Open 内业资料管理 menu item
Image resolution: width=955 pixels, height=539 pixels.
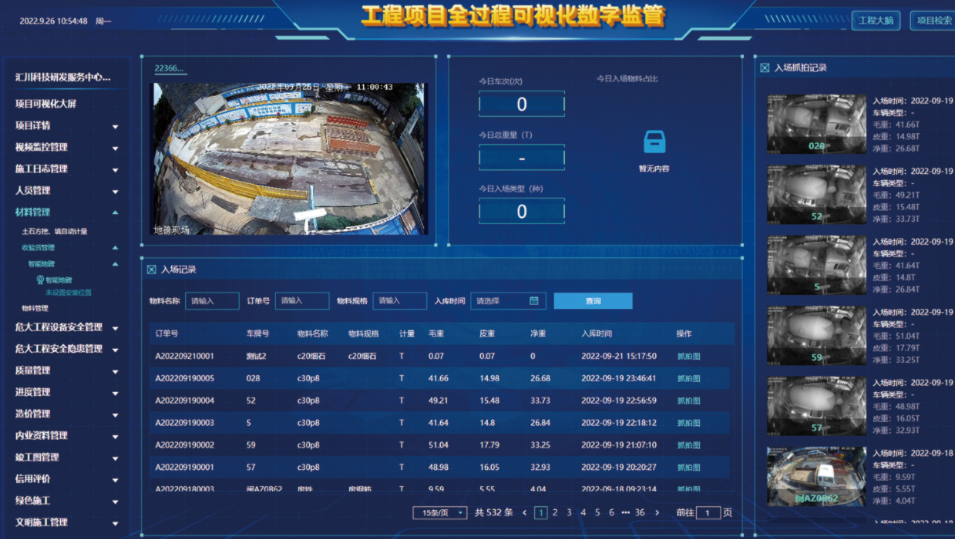(41, 435)
